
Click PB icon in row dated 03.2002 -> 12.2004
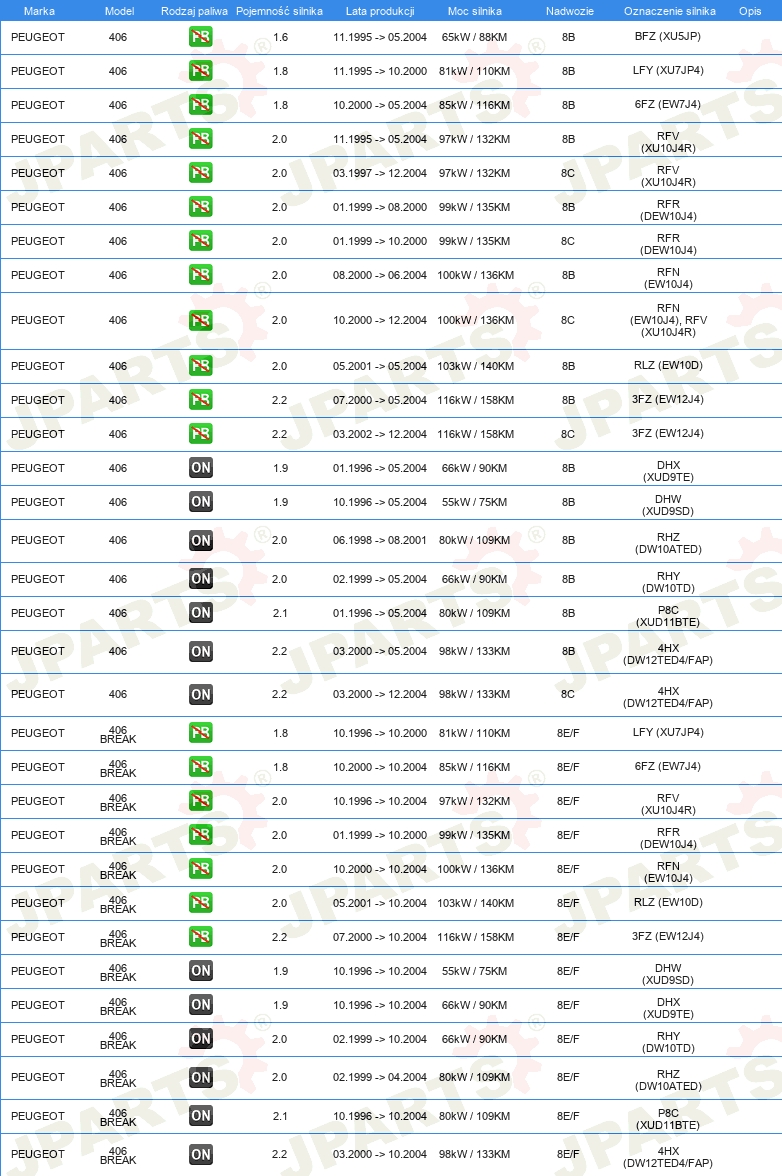point(200,434)
